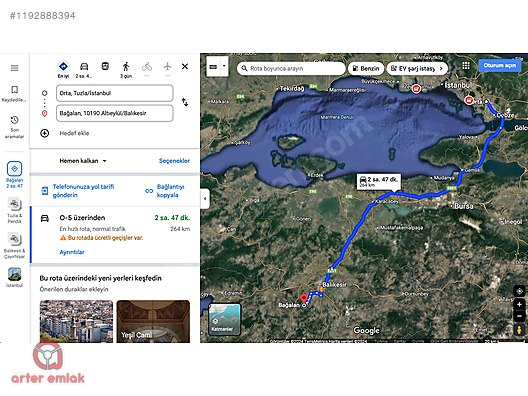Click the red poi marker near İstanbul airport

click(417, 89)
